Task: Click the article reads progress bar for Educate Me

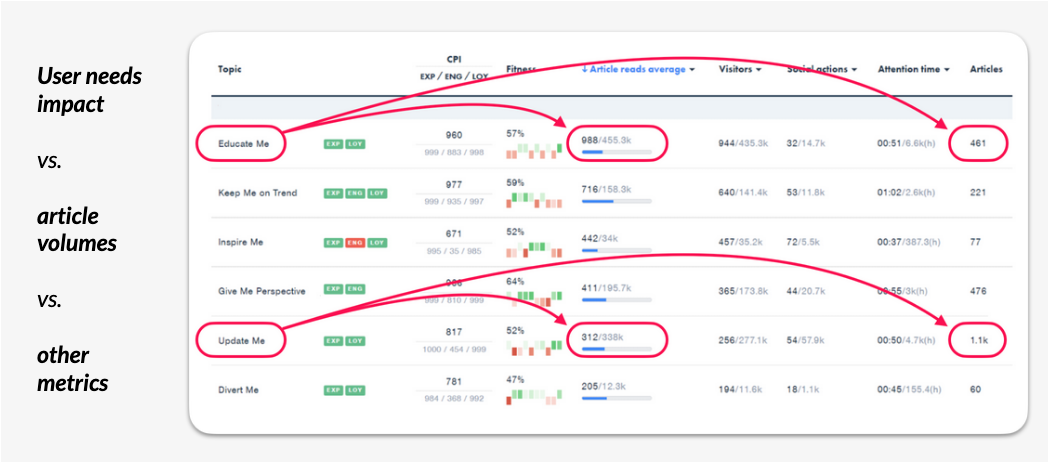Action: tap(616, 153)
